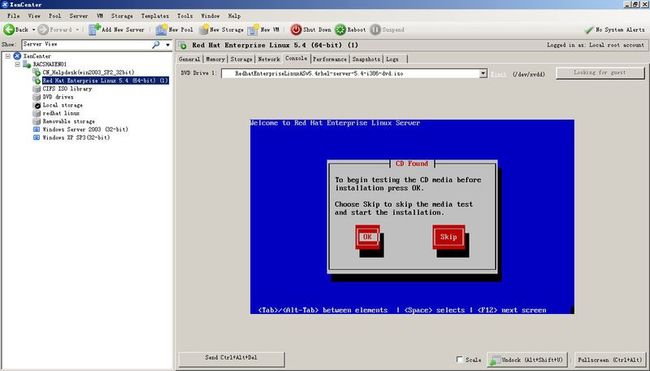This screenshot has width=650, height=371.
Task: Switch to the Logs tab
Action: click(x=392, y=59)
